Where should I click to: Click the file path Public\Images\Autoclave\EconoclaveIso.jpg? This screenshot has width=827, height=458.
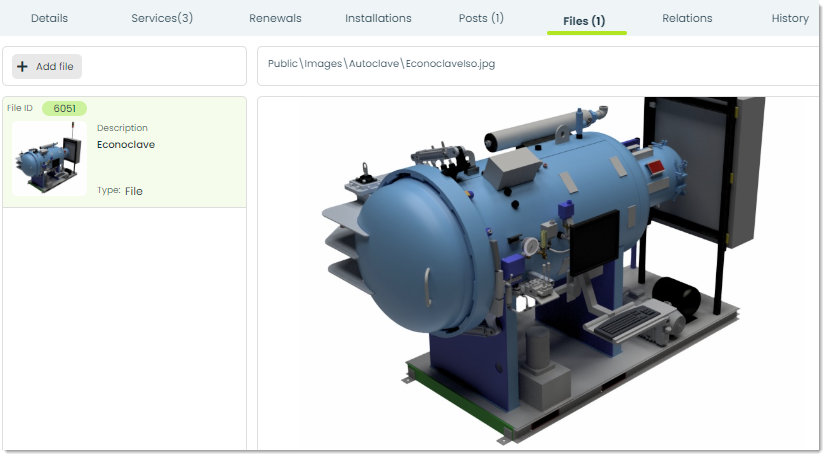[x=381, y=64]
